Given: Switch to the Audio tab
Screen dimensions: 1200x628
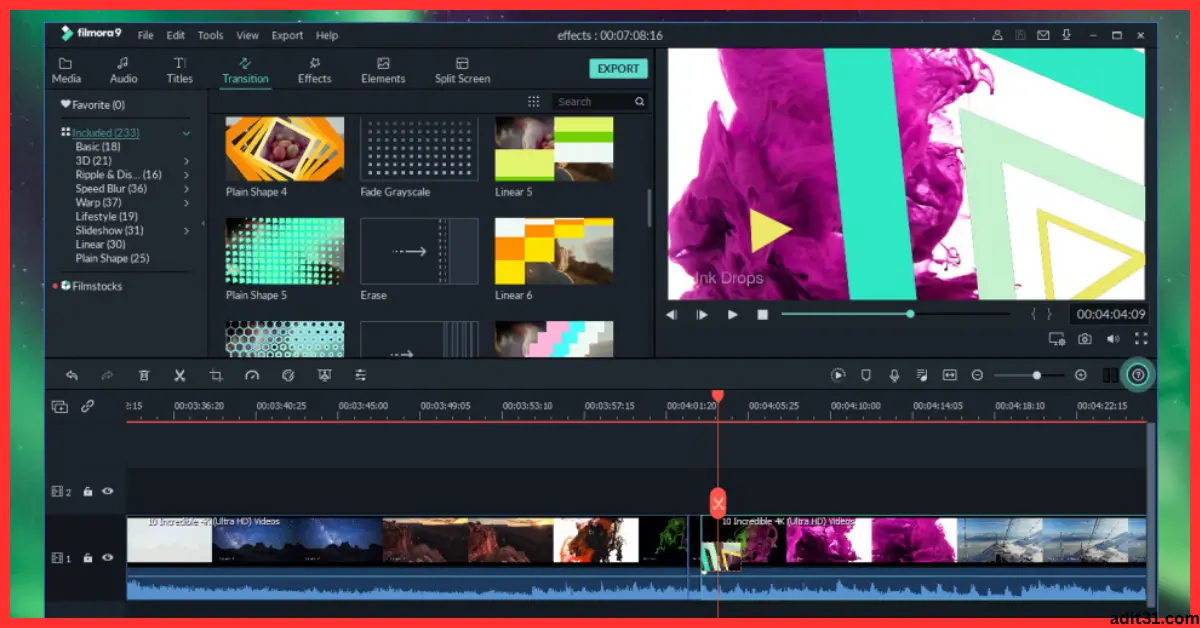Looking at the screenshot, I should [x=123, y=71].
